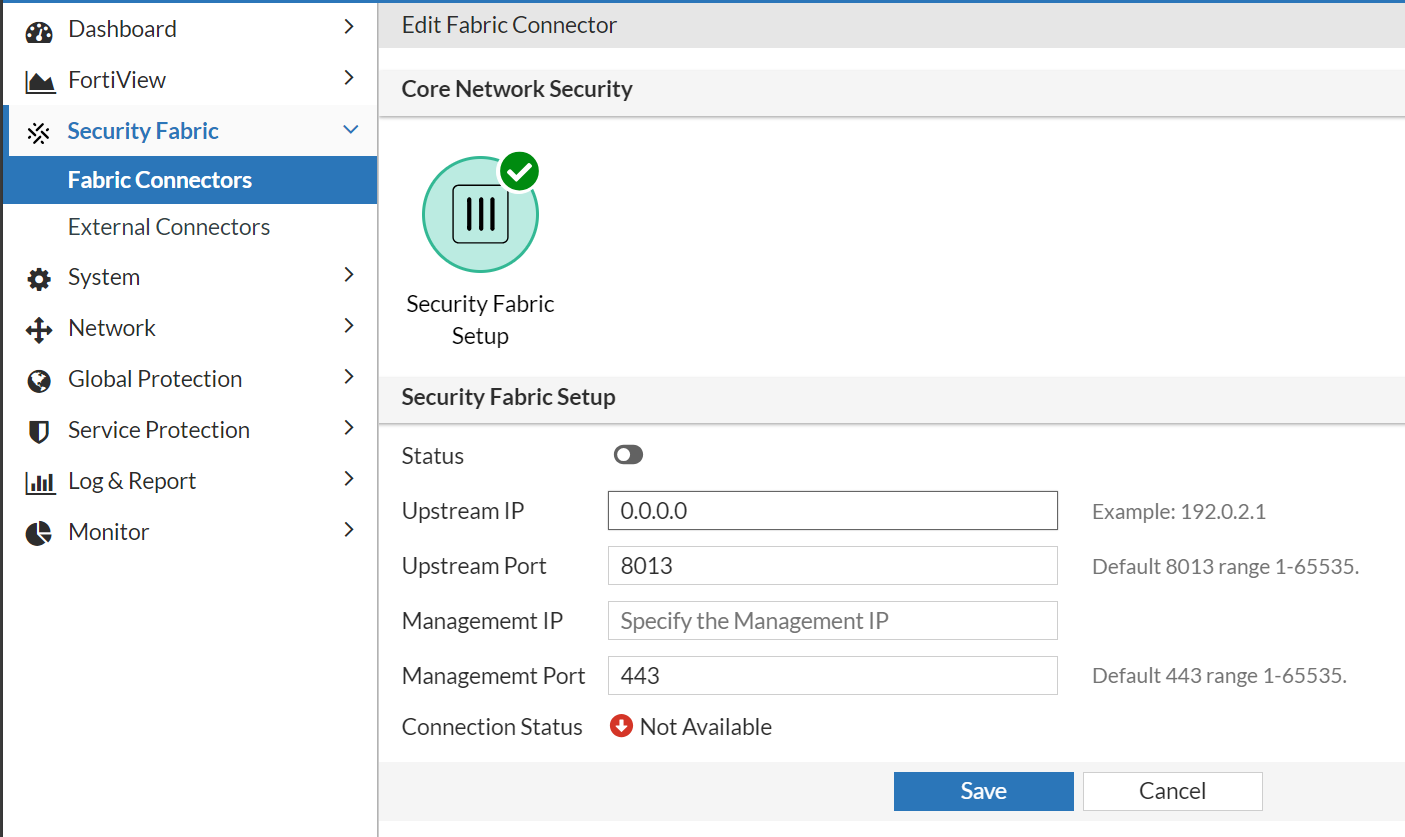Image resolution: width=1405 pixels, height=837 pixels.
Task: Click the Monitor pie-chart icon
Action: (x=38, y=531)
